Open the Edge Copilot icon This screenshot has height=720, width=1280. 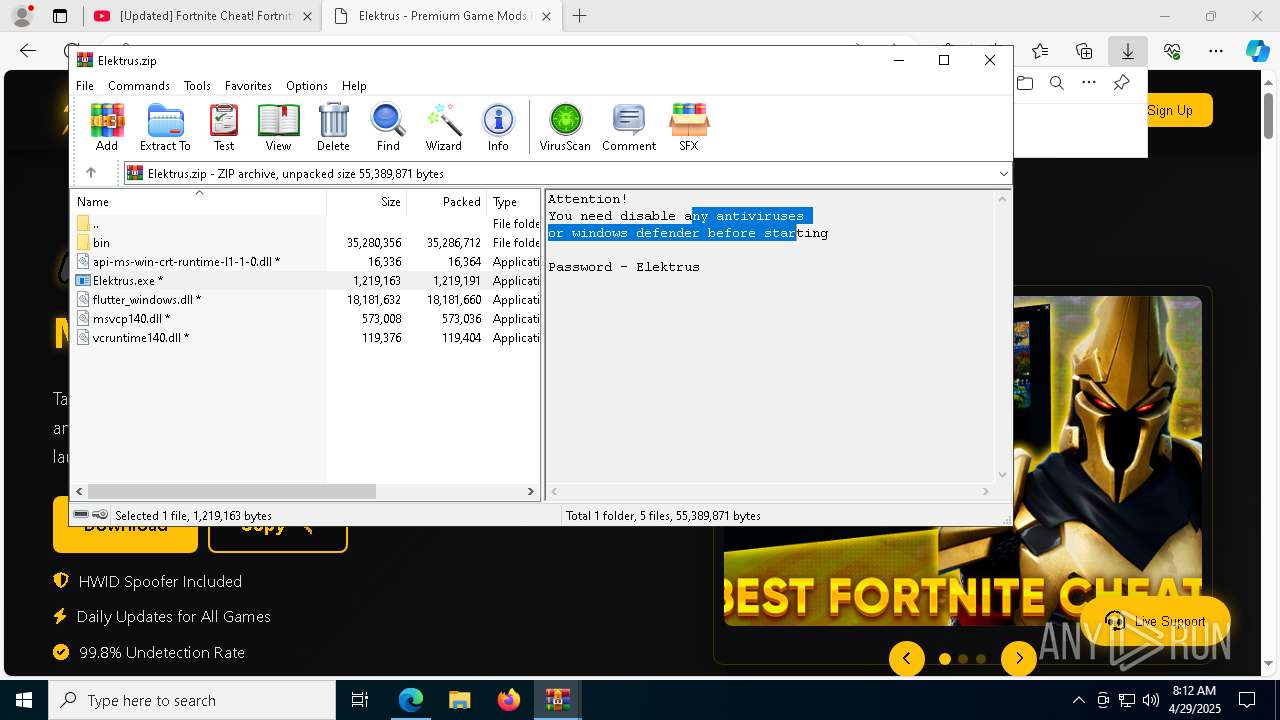[x=1257, y=51]
